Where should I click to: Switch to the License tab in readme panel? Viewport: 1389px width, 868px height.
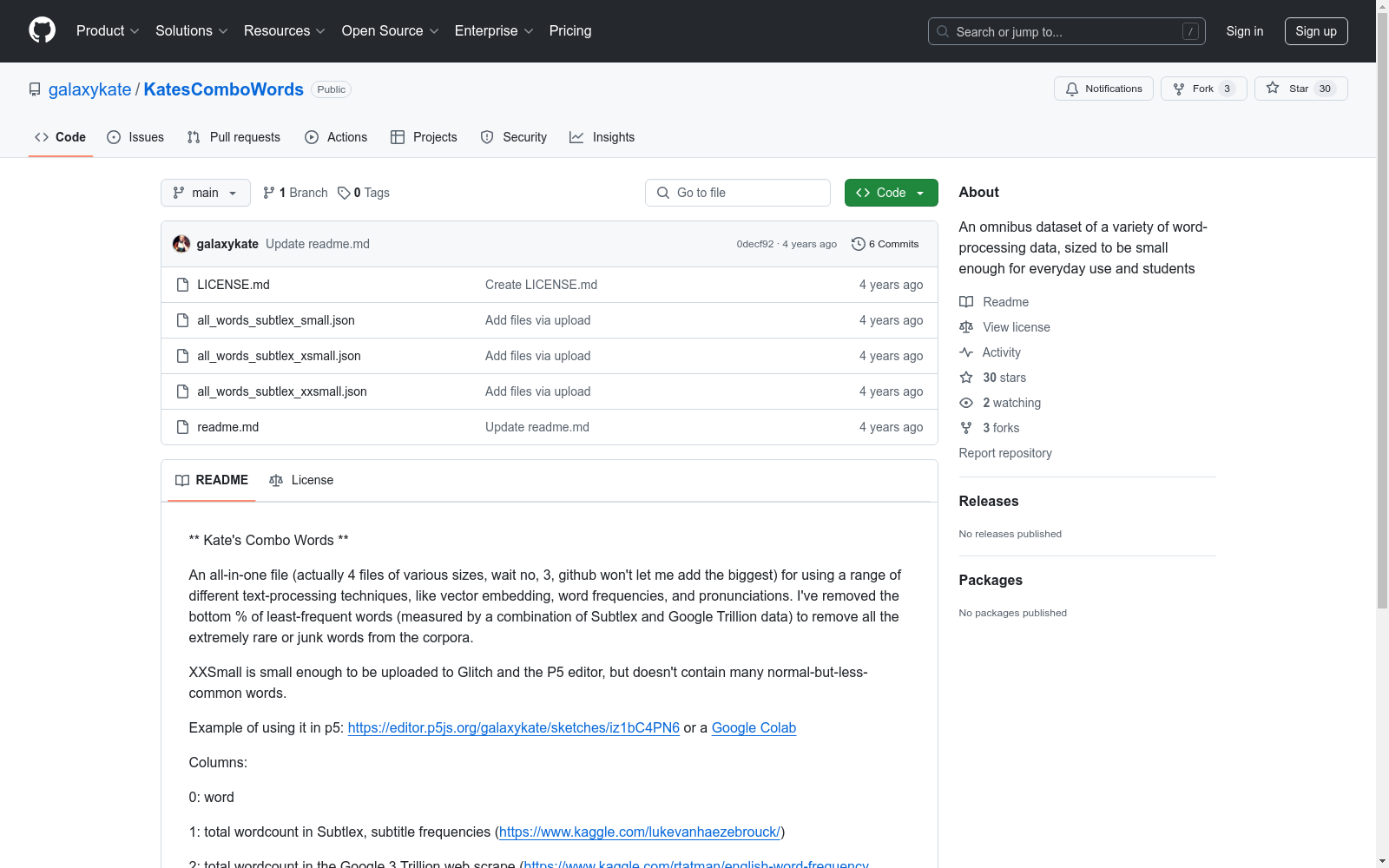click(301, 480)
